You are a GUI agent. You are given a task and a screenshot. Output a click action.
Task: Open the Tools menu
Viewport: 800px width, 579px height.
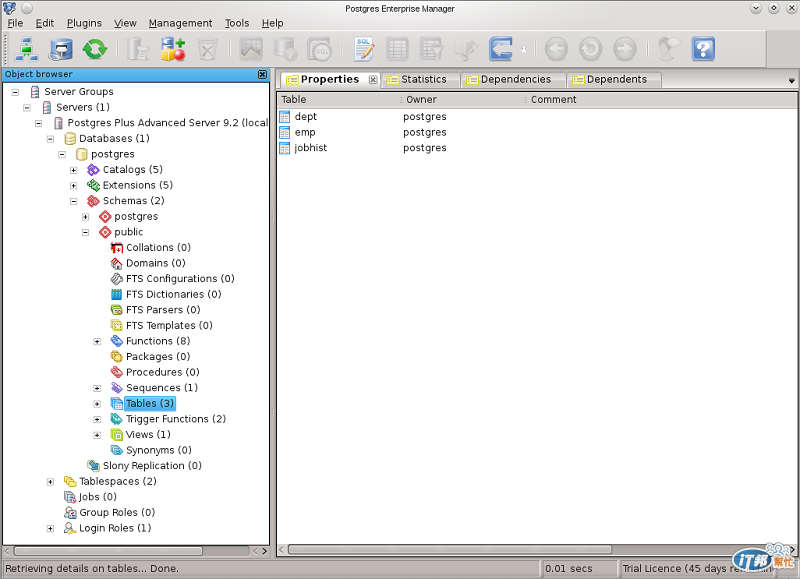point(237,23)
